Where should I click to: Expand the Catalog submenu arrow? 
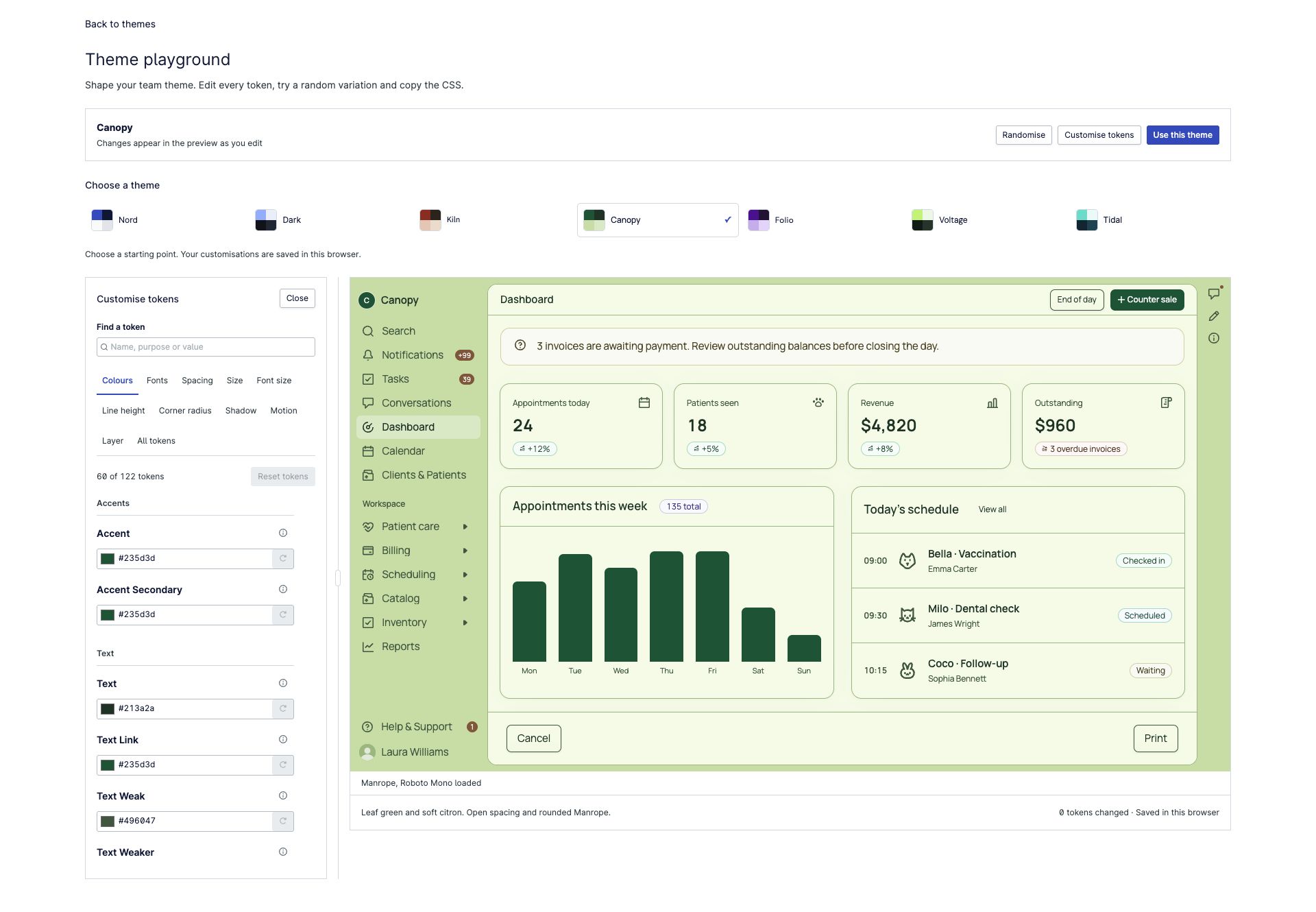pos(465,599)
